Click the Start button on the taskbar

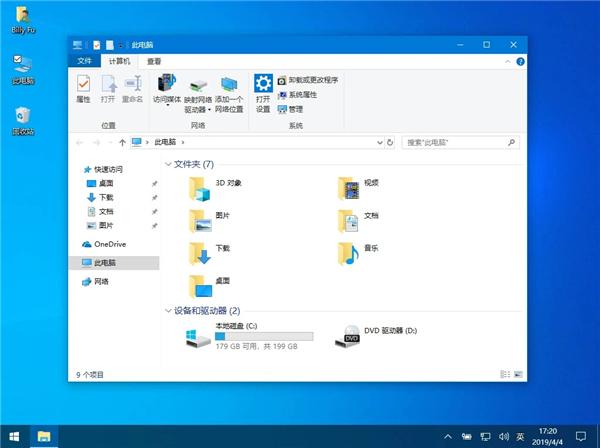click(13, 436)
